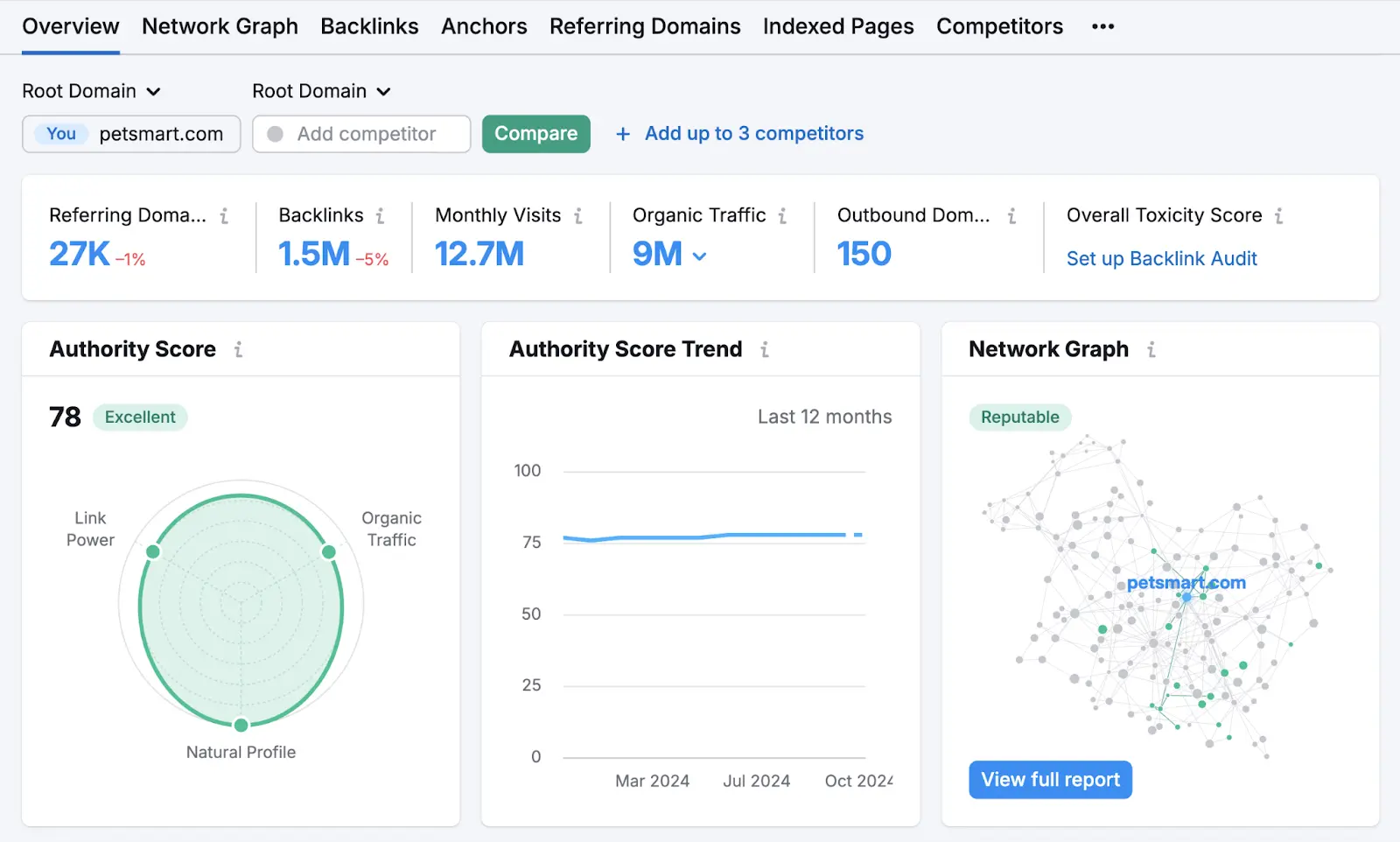Open the ellipsis overflow menu beside Competitors
The width and height of the screenshot is (1400, 842).
tap(1102, 26)
